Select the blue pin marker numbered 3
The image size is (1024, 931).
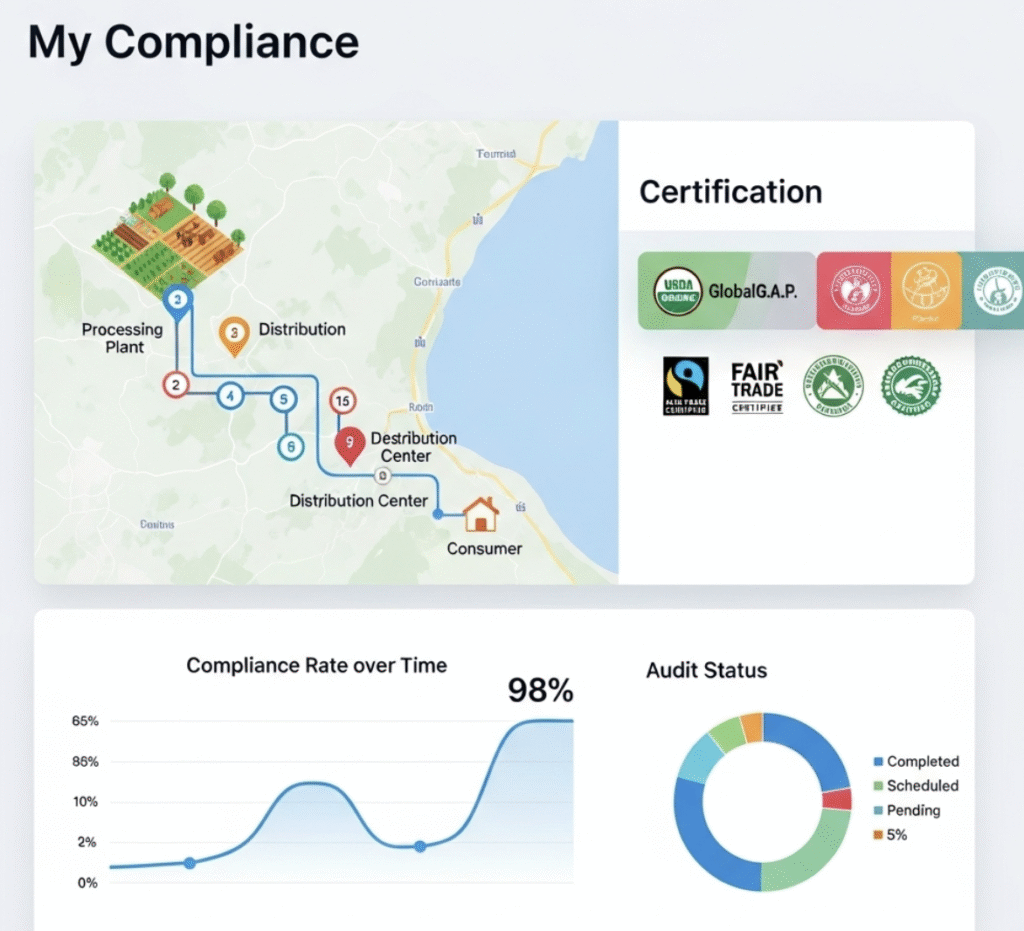178,300
